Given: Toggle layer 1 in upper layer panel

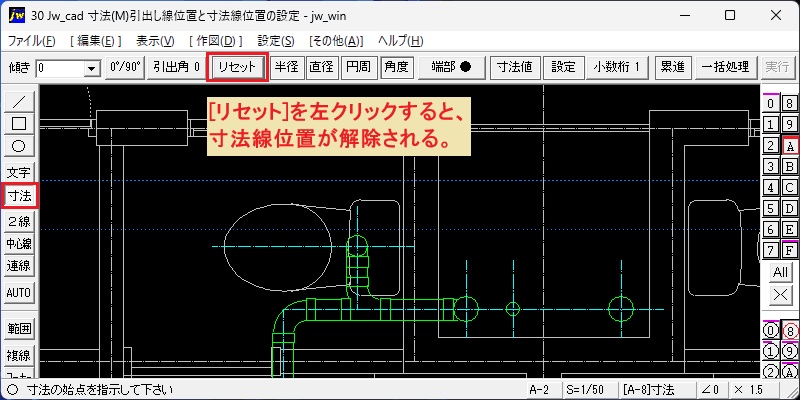Looking at the screenshot, I should pos(770,124).
